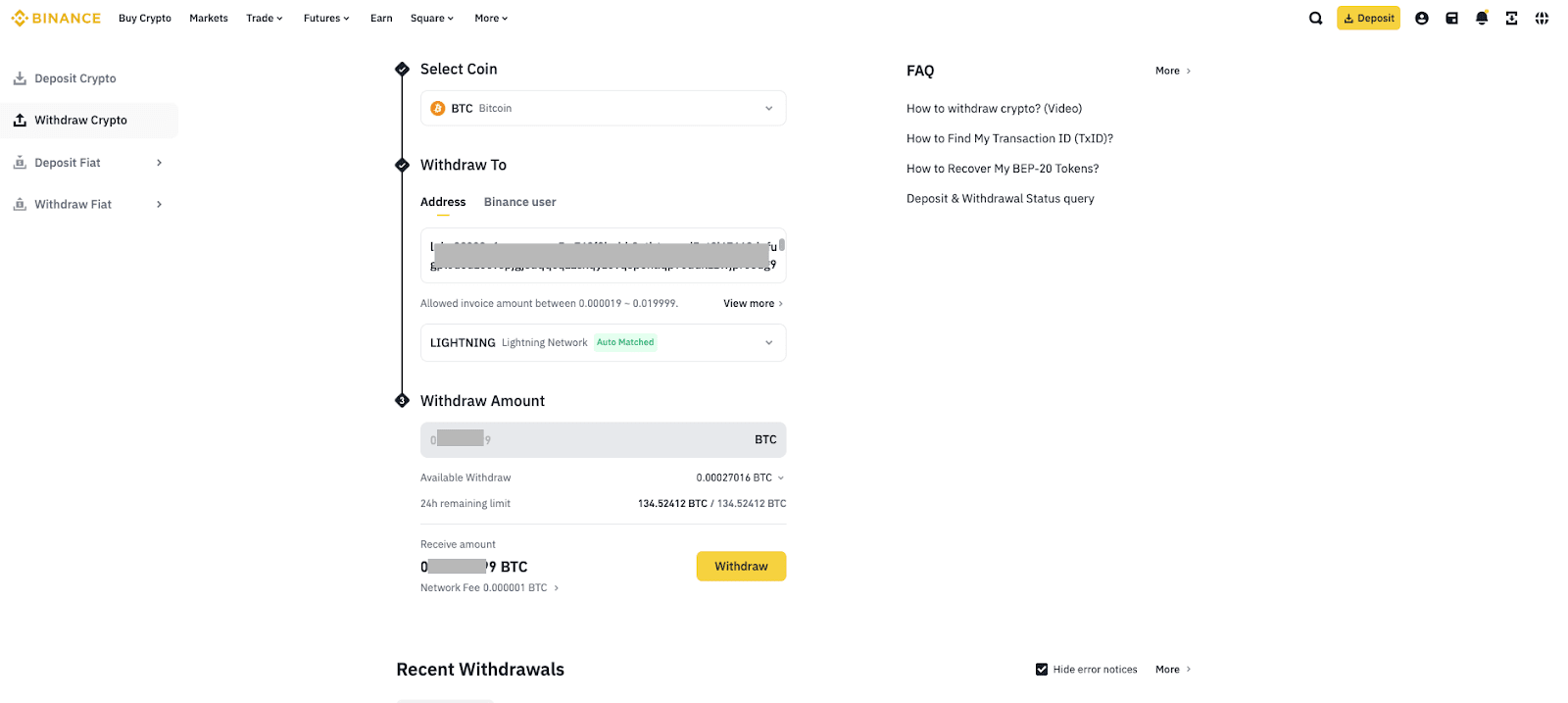Viewport: 1568px width, 703px height.
Task: Open the user profile icon
Action: click(1422, 18)
